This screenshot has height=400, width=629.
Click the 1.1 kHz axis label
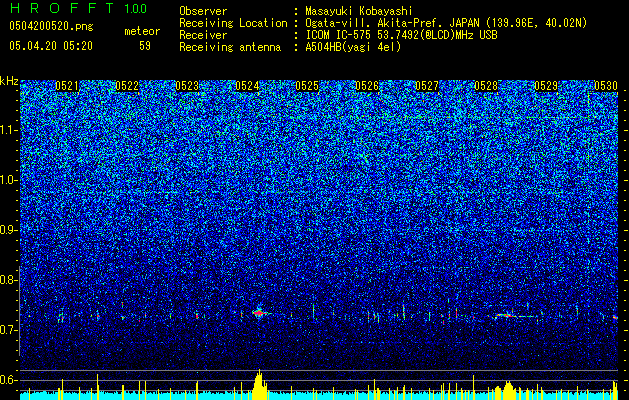9,130
